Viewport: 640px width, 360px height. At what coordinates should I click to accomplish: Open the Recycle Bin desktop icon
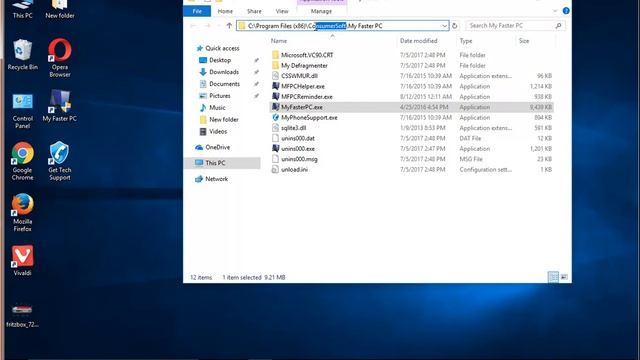pyautogui.click(x=22, y=55)
